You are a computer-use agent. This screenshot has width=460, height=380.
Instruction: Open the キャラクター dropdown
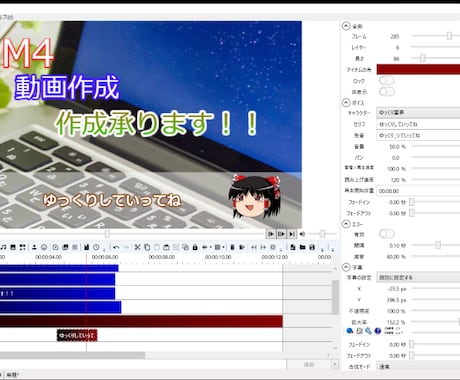[x=418, y=113]
